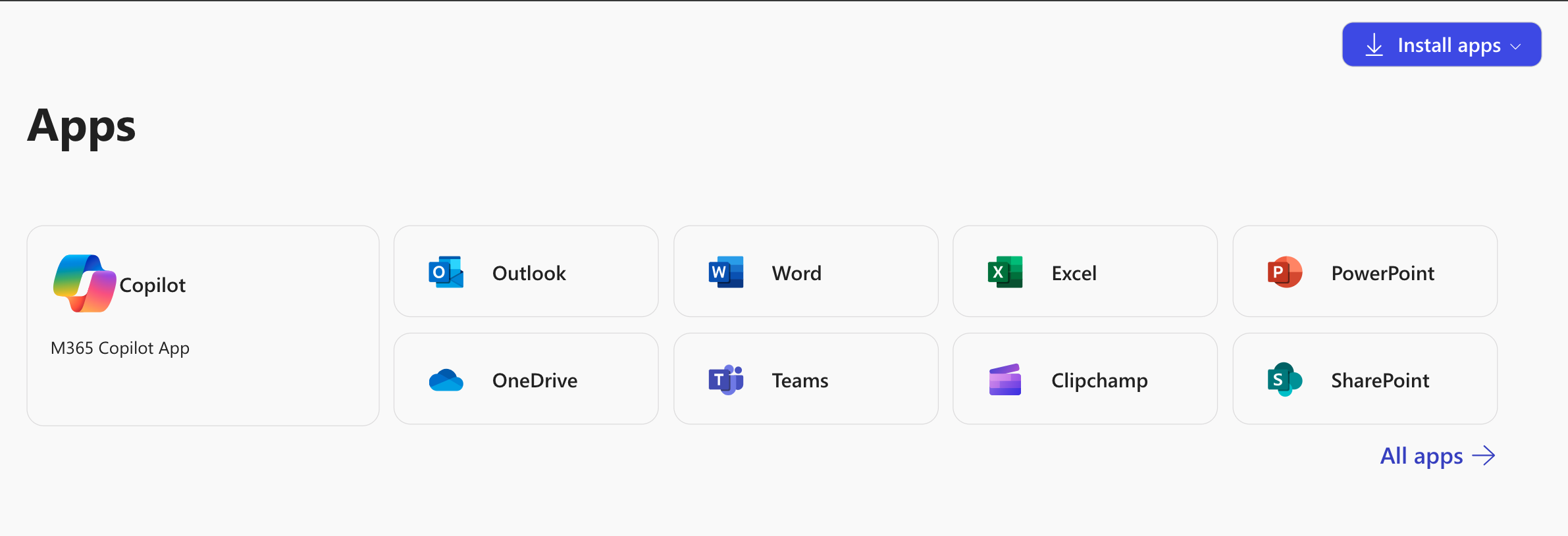Click the Clipchamp app icon
1568x536 pixels.
(1005, 379)
